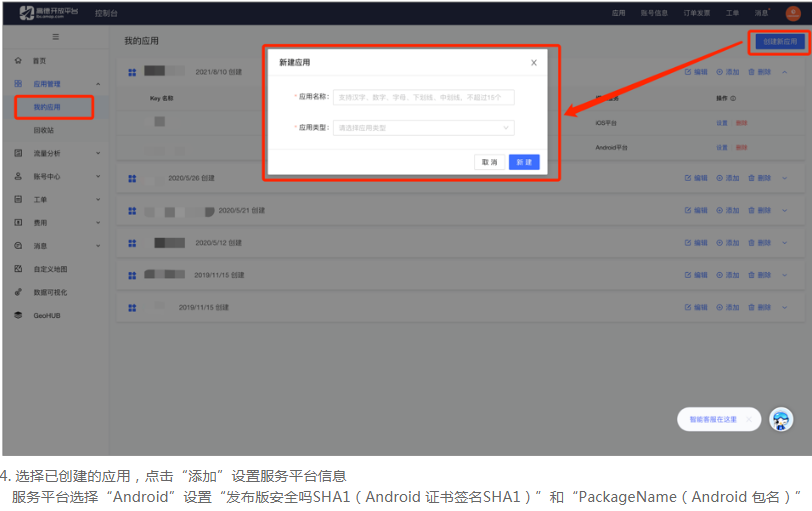The image size is (812, 511).
Task: Delete the app created 2020/5/12
Action: pos(760,243)
